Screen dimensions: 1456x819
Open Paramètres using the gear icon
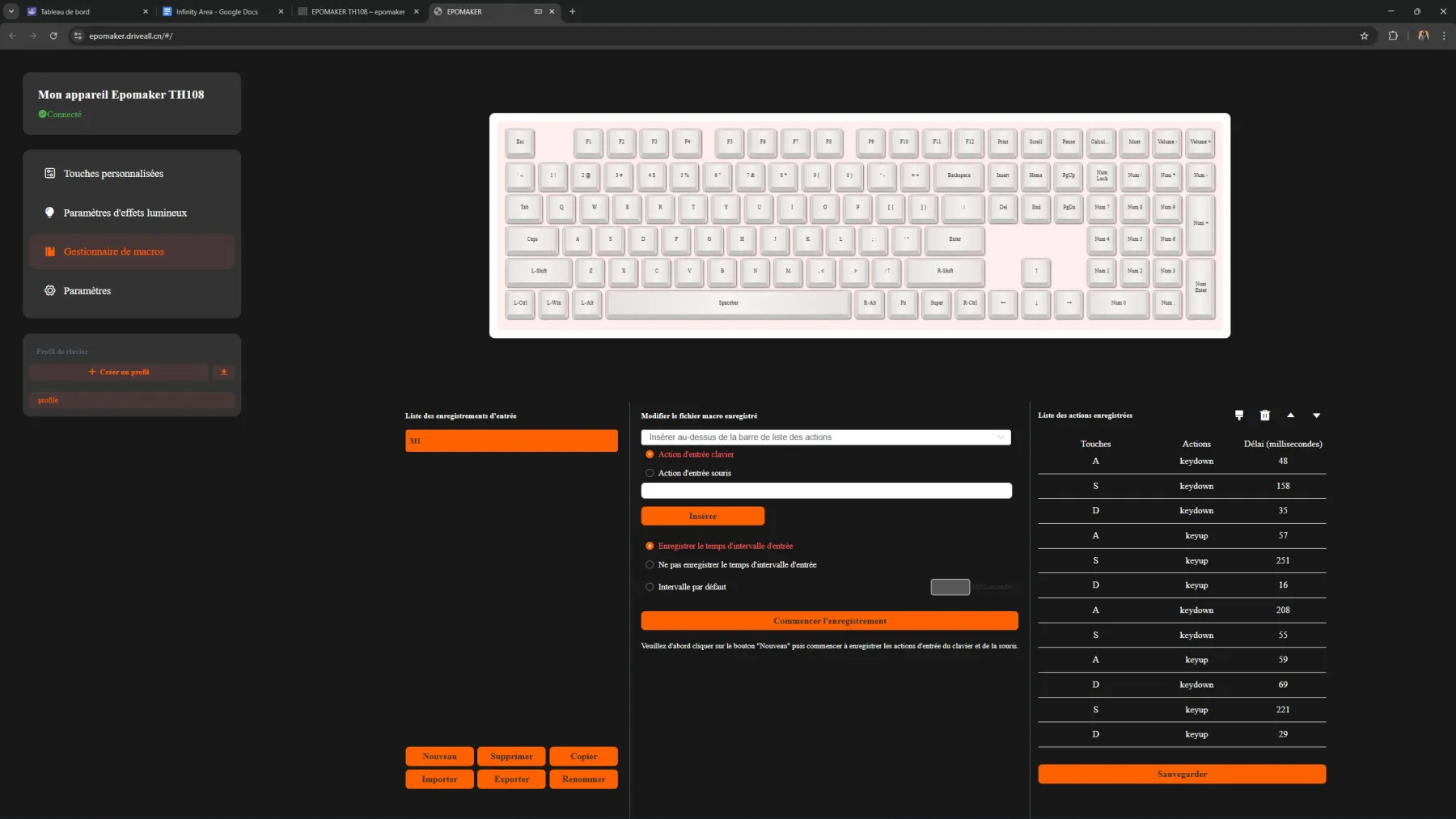(50, 290)
